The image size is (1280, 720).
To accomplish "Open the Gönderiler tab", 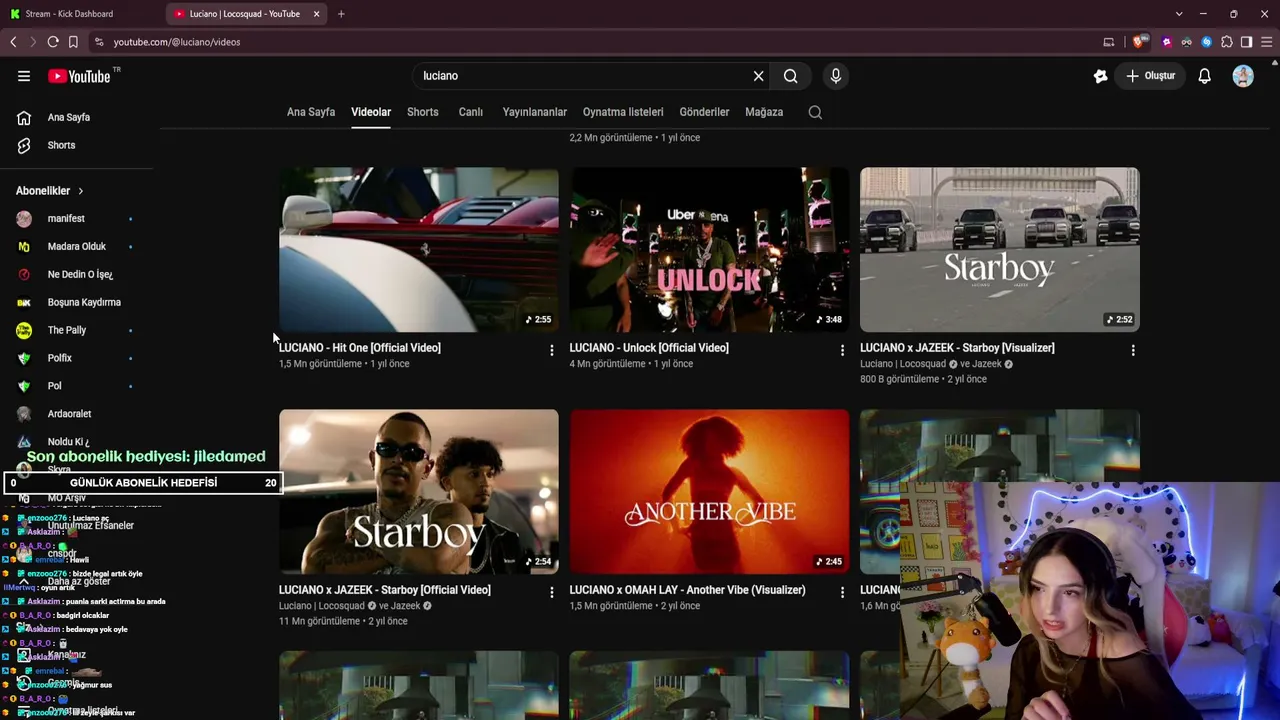I will [x=704, y=112].
